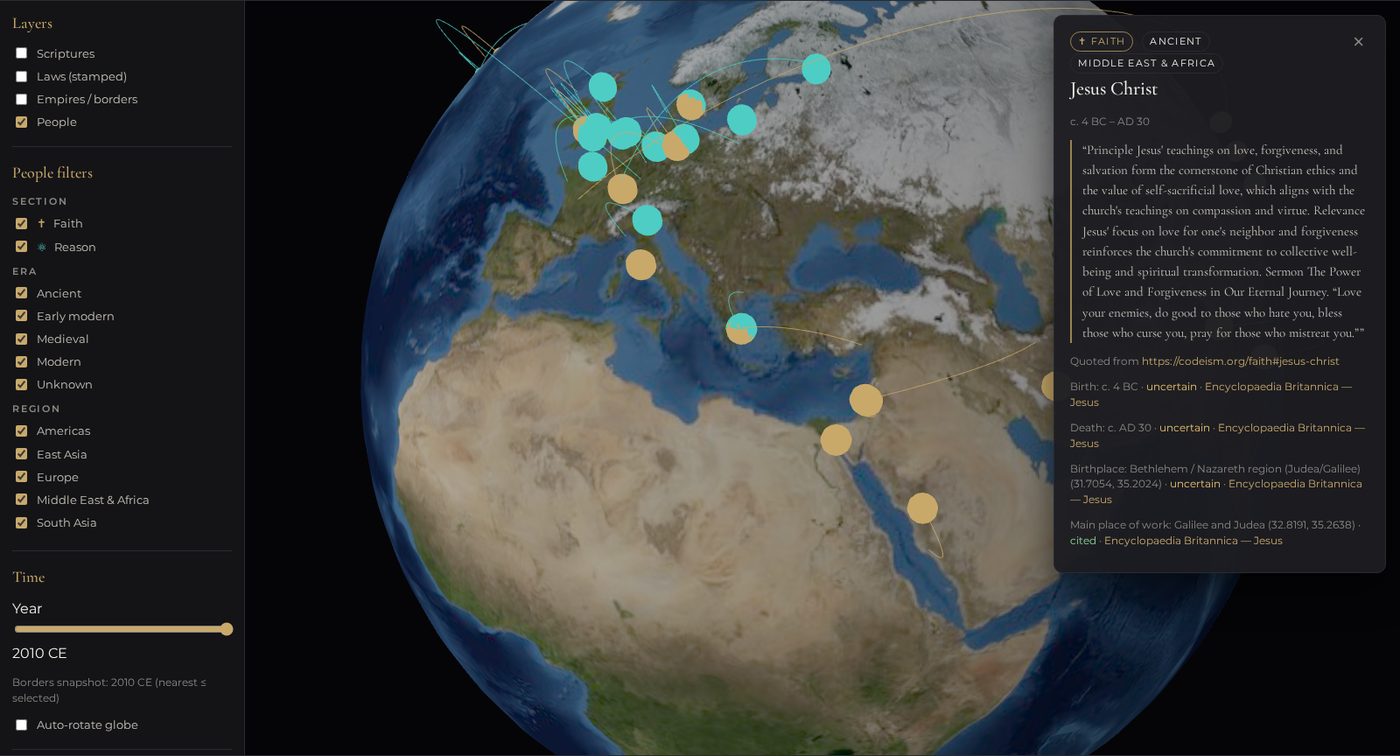Enable Auto-rotate globe option

coord(21,725)
